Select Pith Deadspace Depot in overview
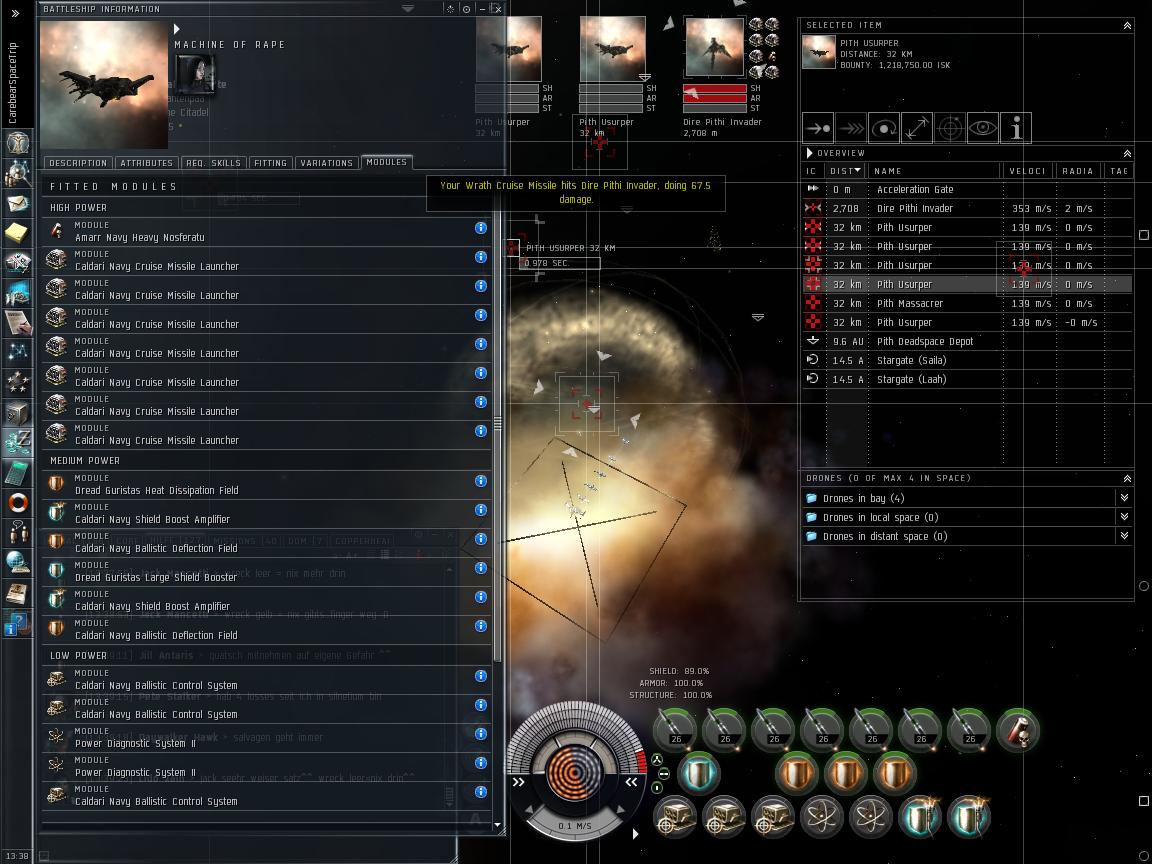The image size is (1152, 864). [x=968, y=342]
